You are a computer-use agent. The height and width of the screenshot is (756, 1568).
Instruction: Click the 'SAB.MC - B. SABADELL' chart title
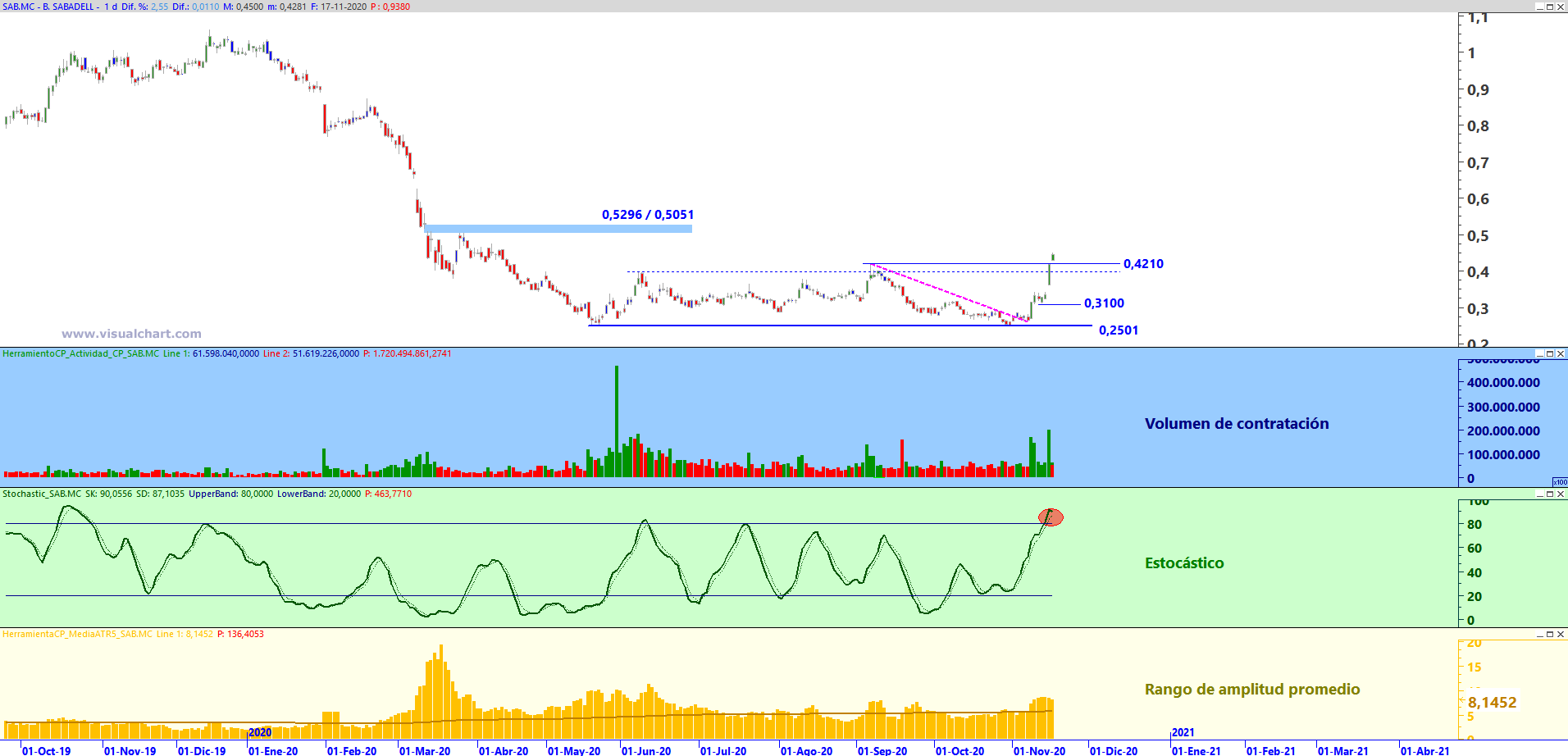point(48,7)
